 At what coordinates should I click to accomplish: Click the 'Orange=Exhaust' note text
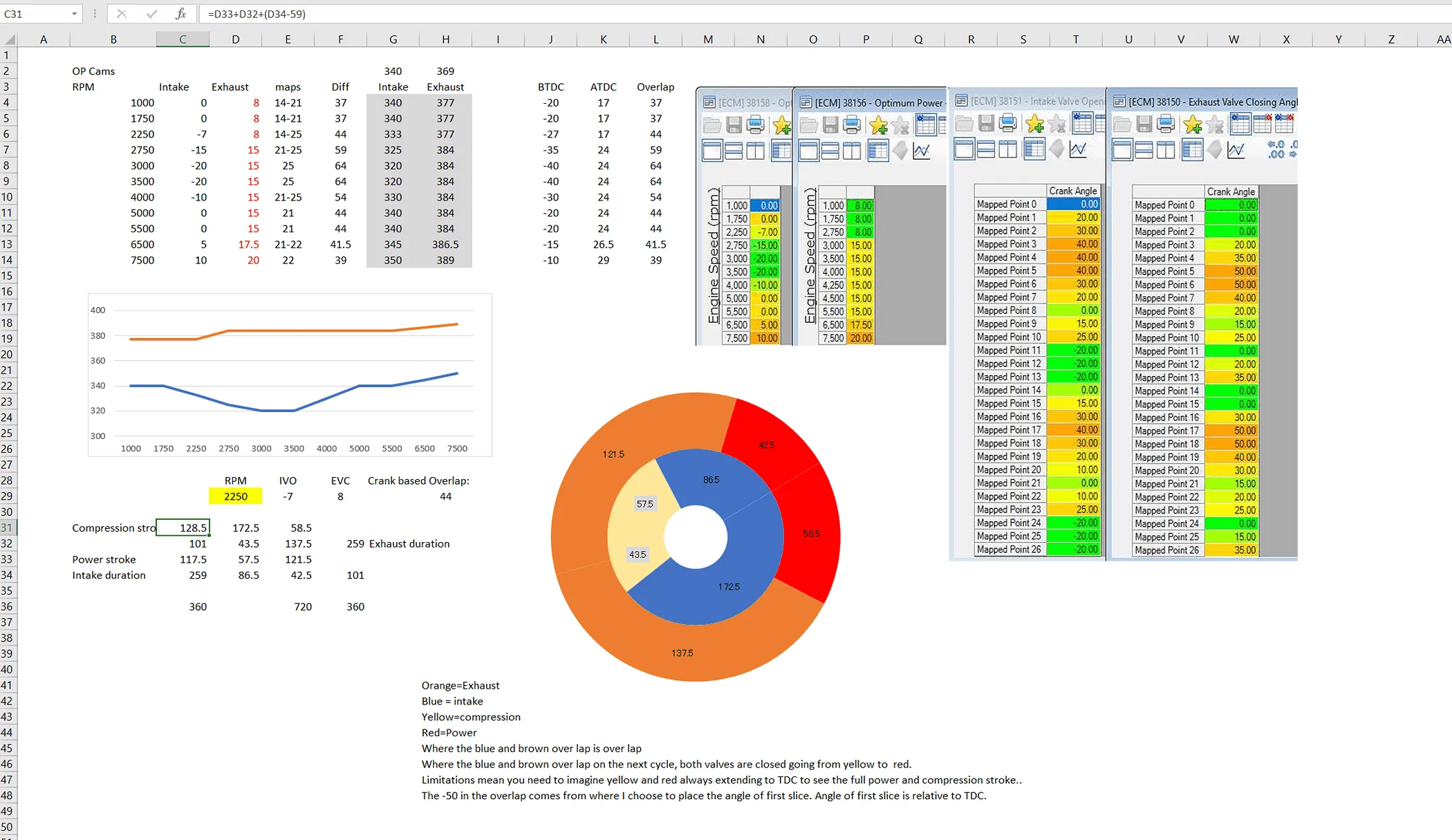pyautogui.click(x=460, y=685)
